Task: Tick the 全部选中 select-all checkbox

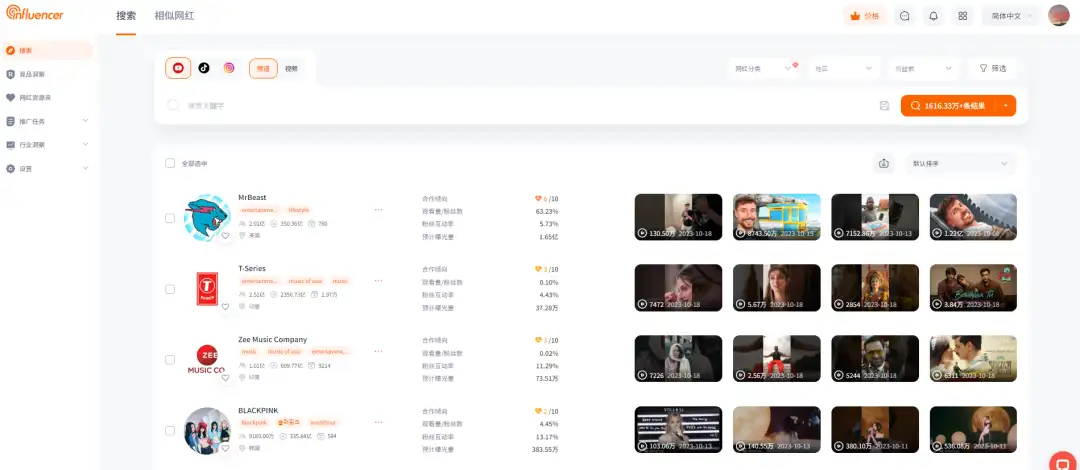Action: 170,163
